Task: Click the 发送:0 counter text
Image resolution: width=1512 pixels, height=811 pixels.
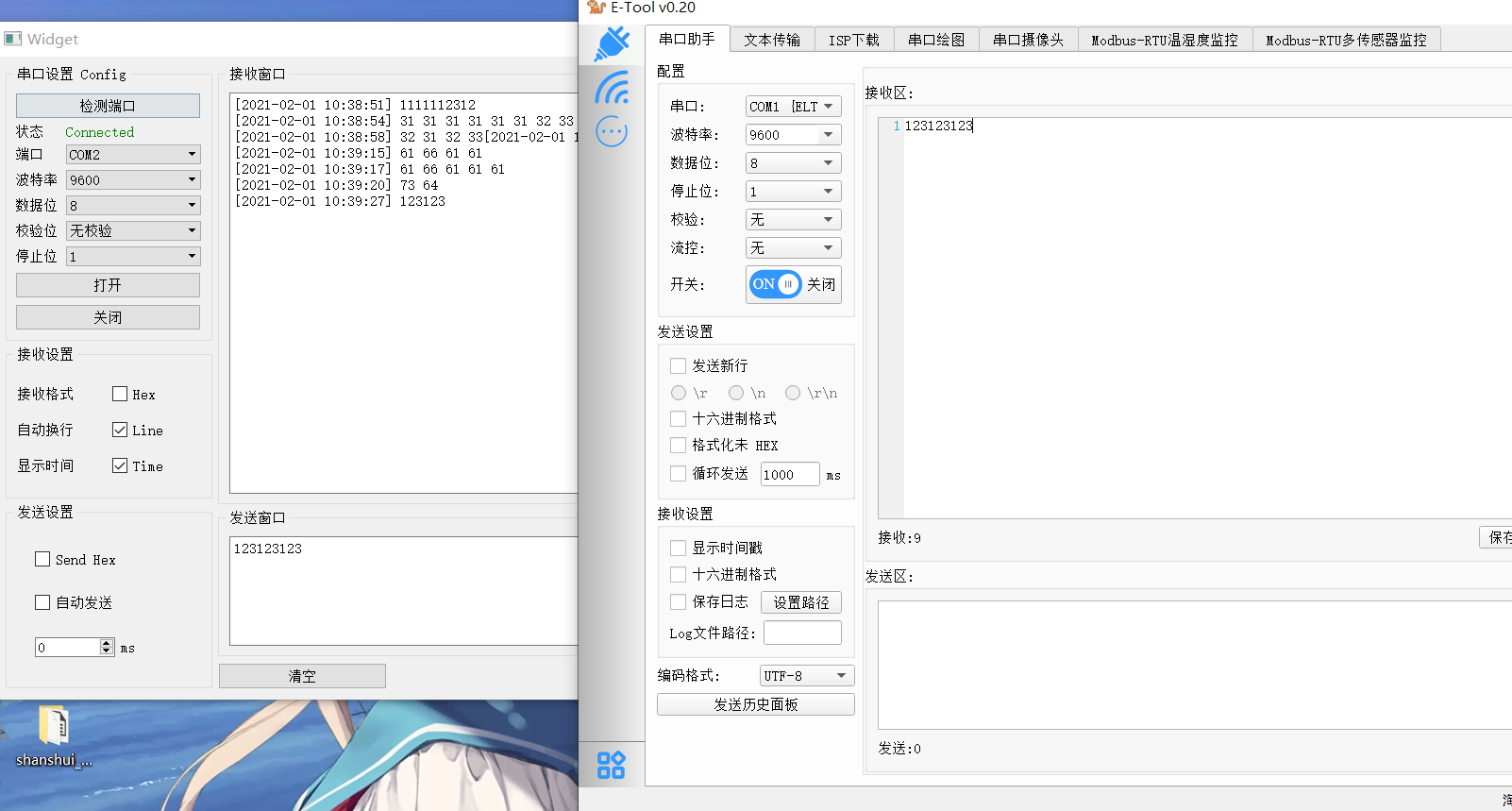Action: click(x=899, y=749)
